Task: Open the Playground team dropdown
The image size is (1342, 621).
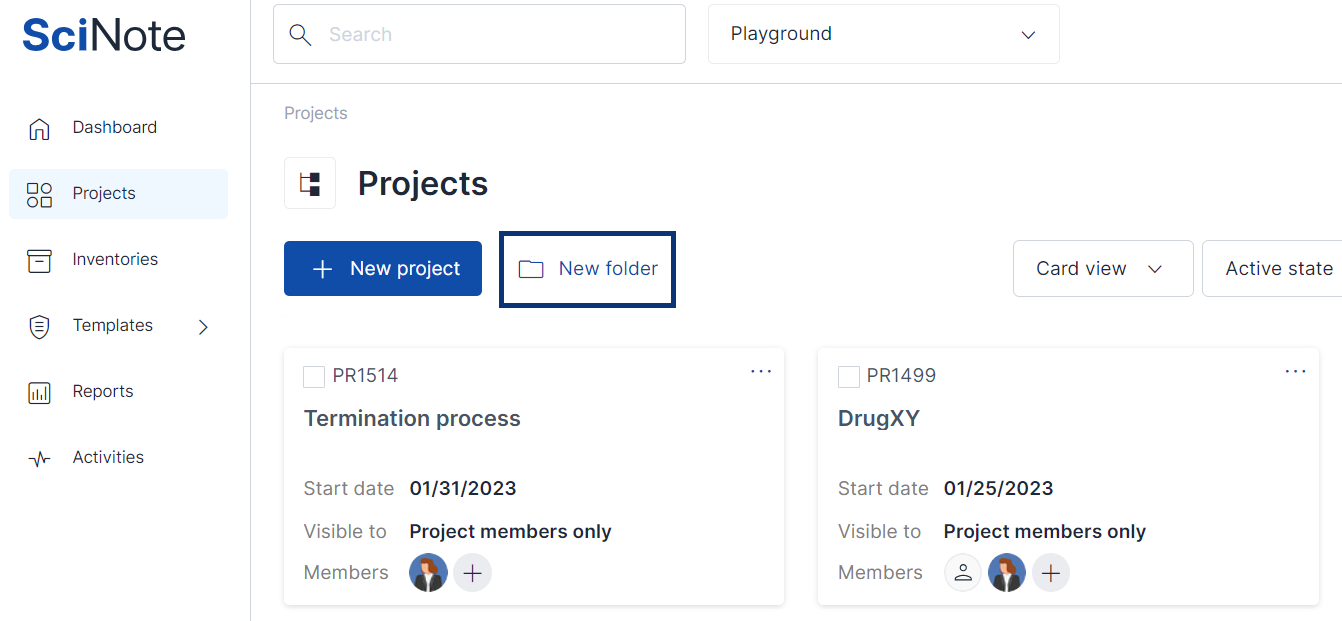Action: [883, 34]
